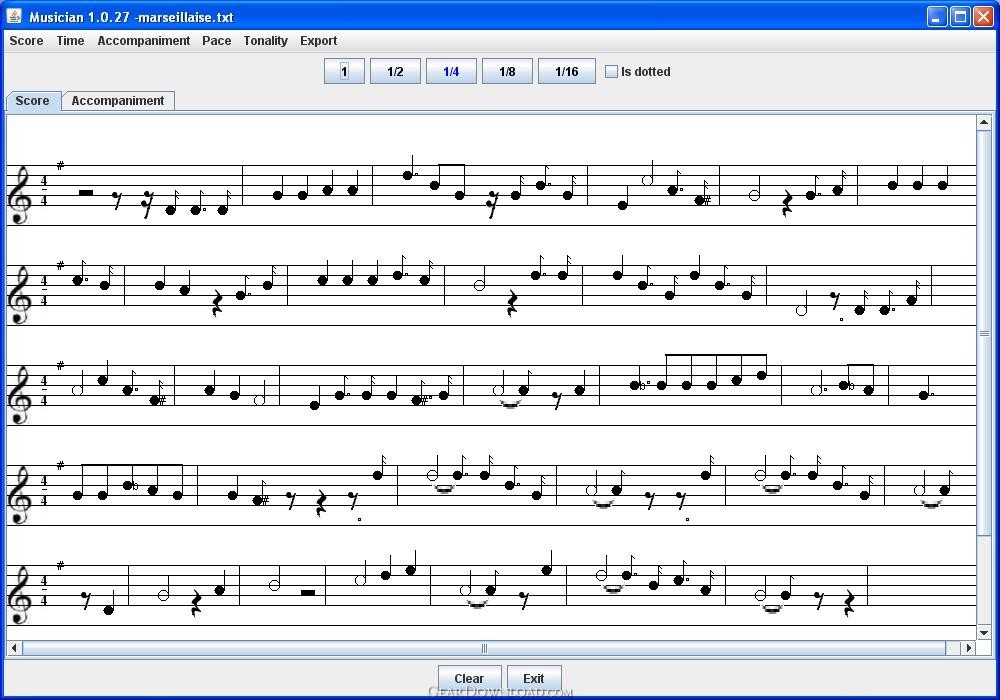Click the horizontal scrollbar thumb

coord(484,648)
